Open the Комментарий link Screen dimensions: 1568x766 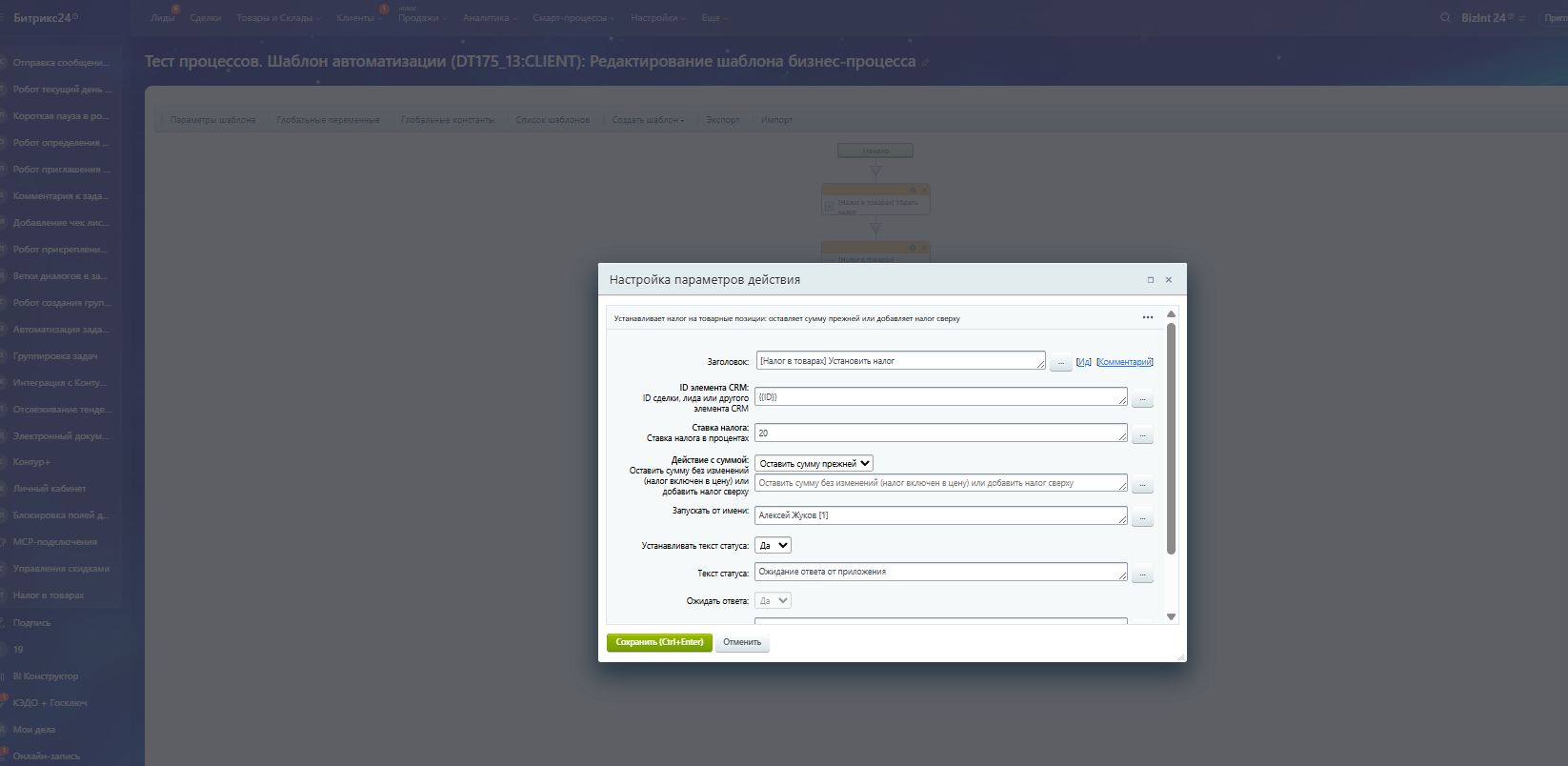click(x=1124, y=362)
